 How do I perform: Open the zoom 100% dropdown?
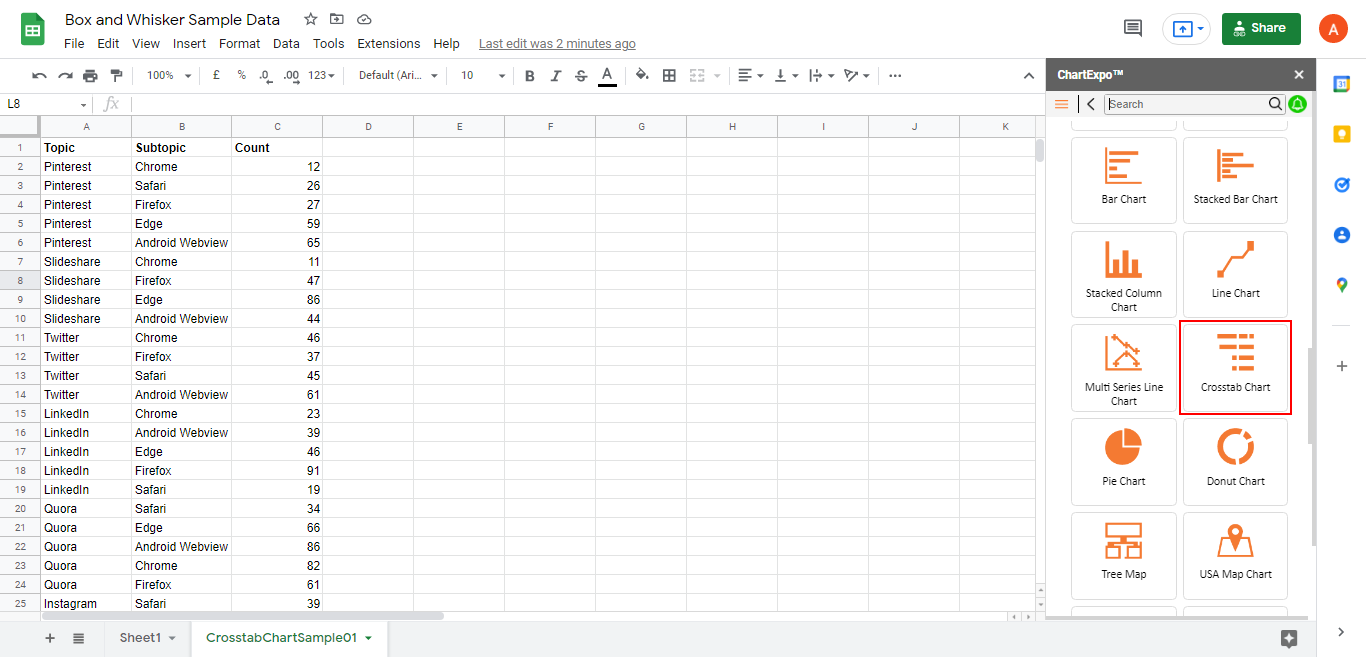(167, 75)
